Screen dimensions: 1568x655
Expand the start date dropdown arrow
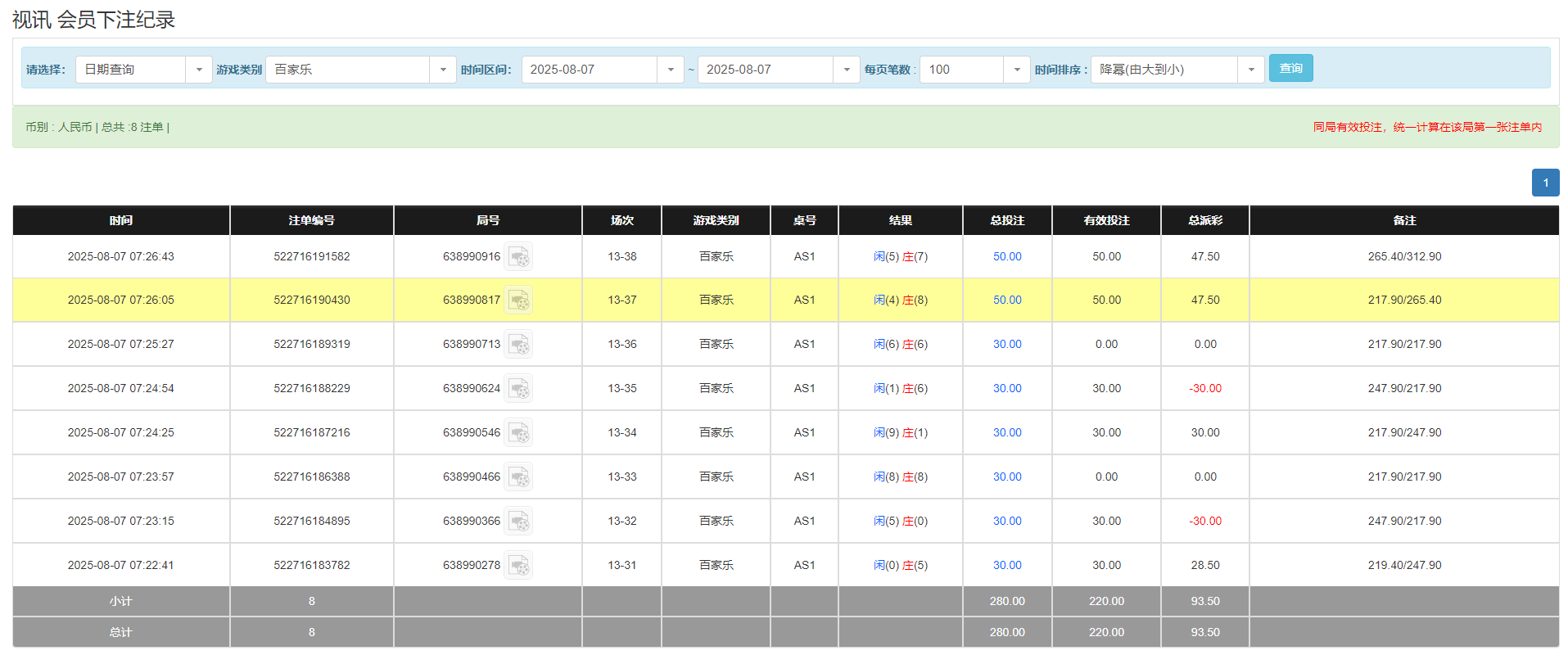pos(670,70)
